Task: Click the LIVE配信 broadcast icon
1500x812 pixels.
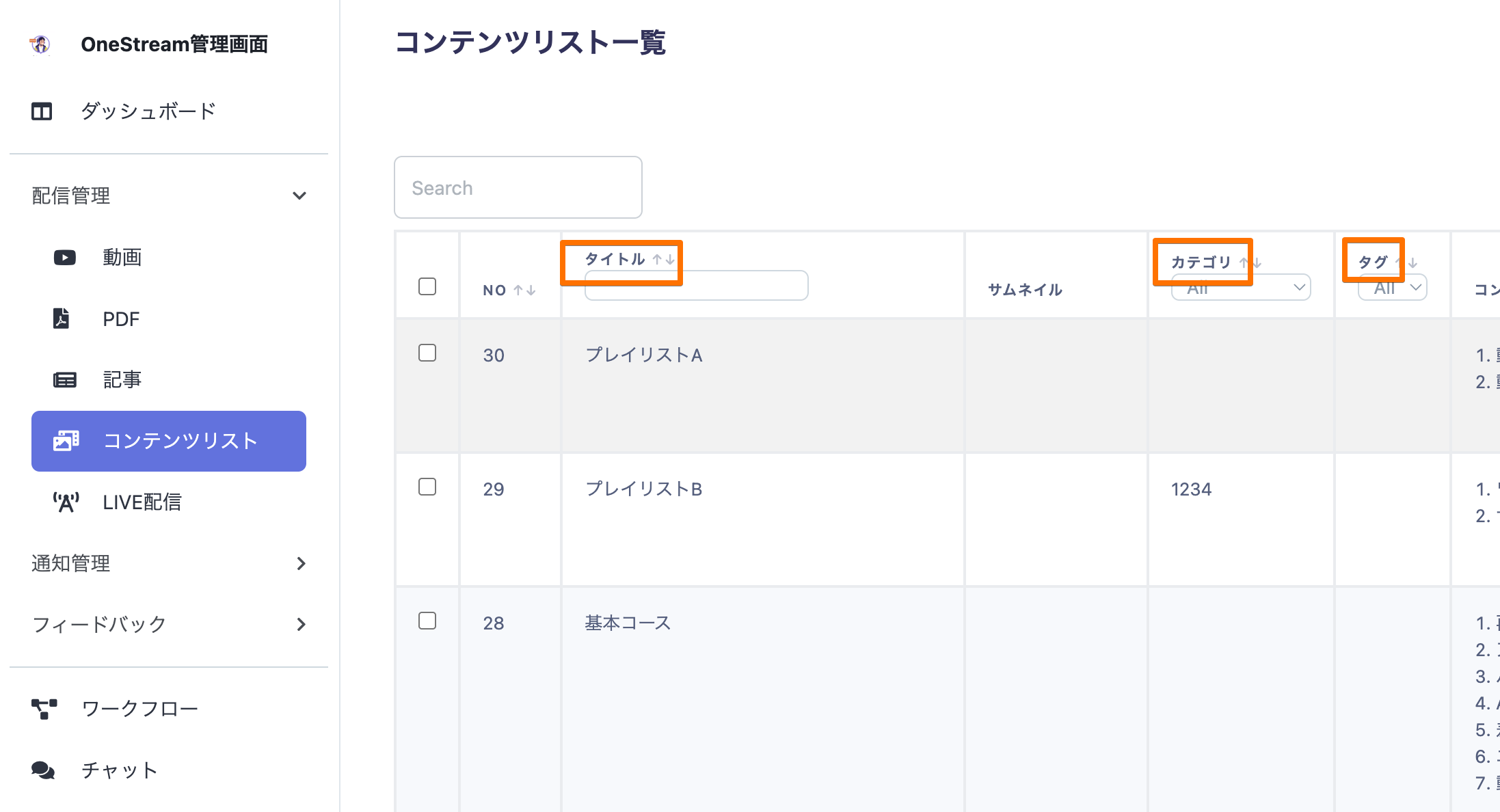Action: 66,502
